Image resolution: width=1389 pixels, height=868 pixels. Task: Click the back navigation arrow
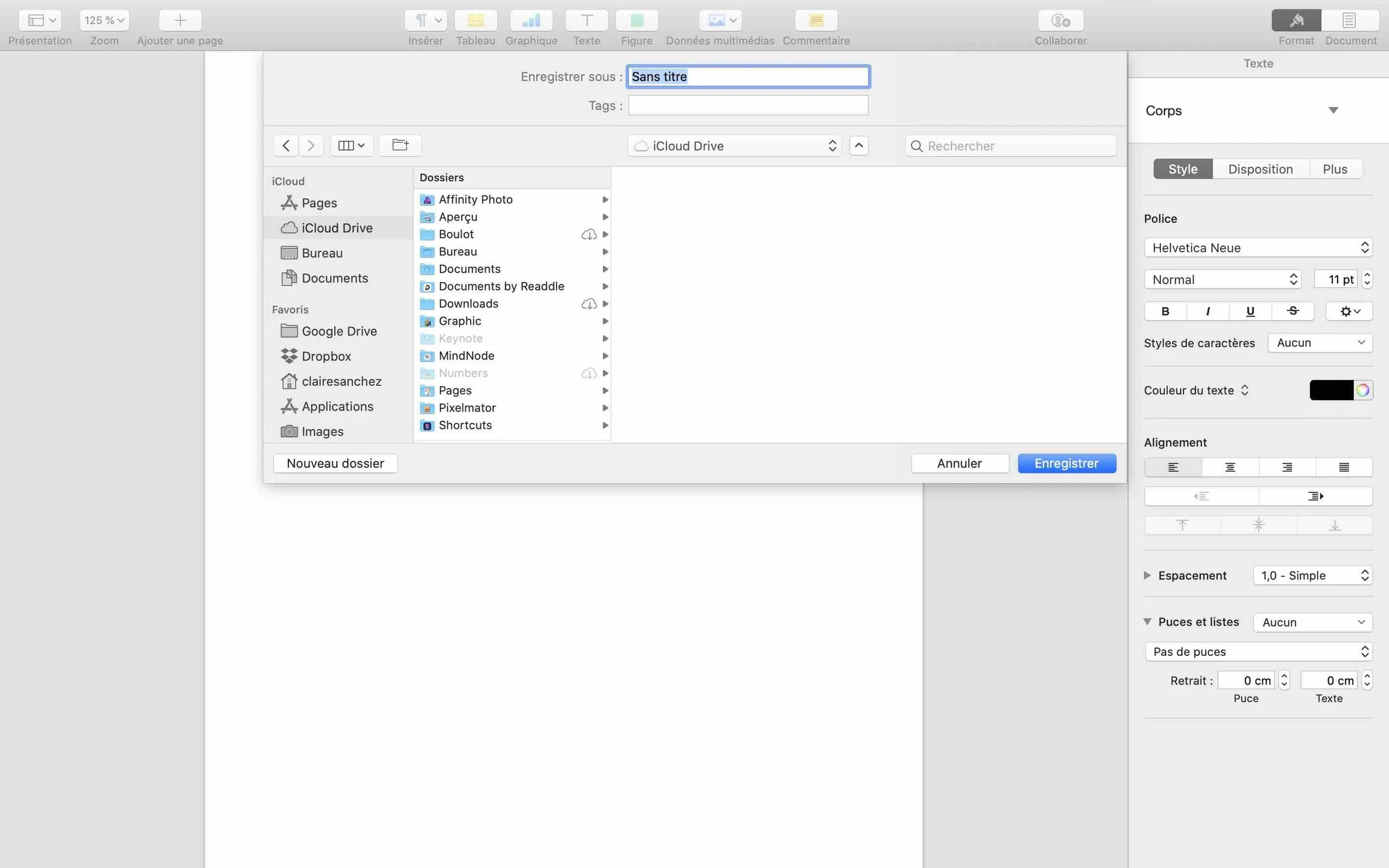(x=286, y=145)
